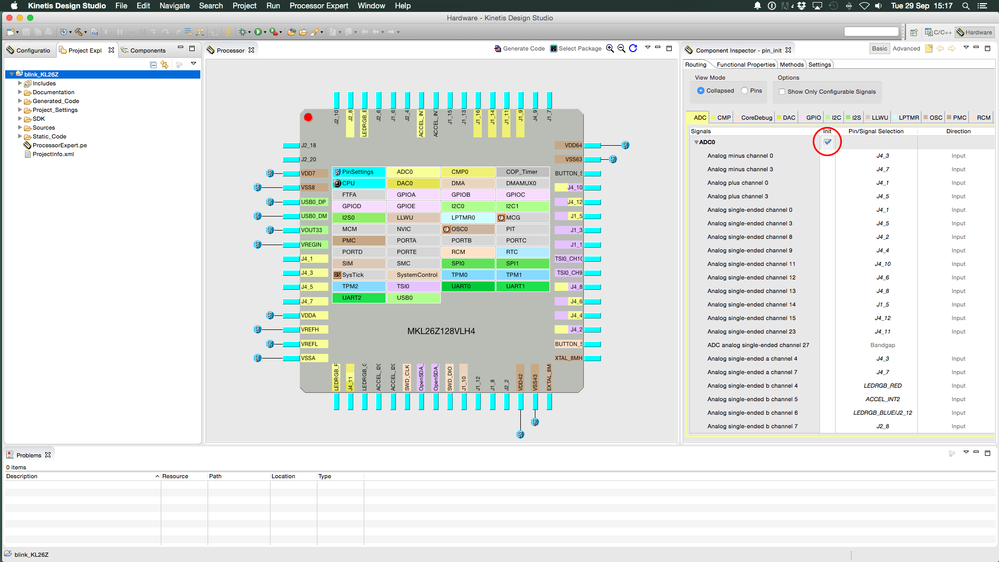Collapse the ADC0 signals group
Image resolution: width=999 pixels, height=562 pixels.
pos(696,142)
